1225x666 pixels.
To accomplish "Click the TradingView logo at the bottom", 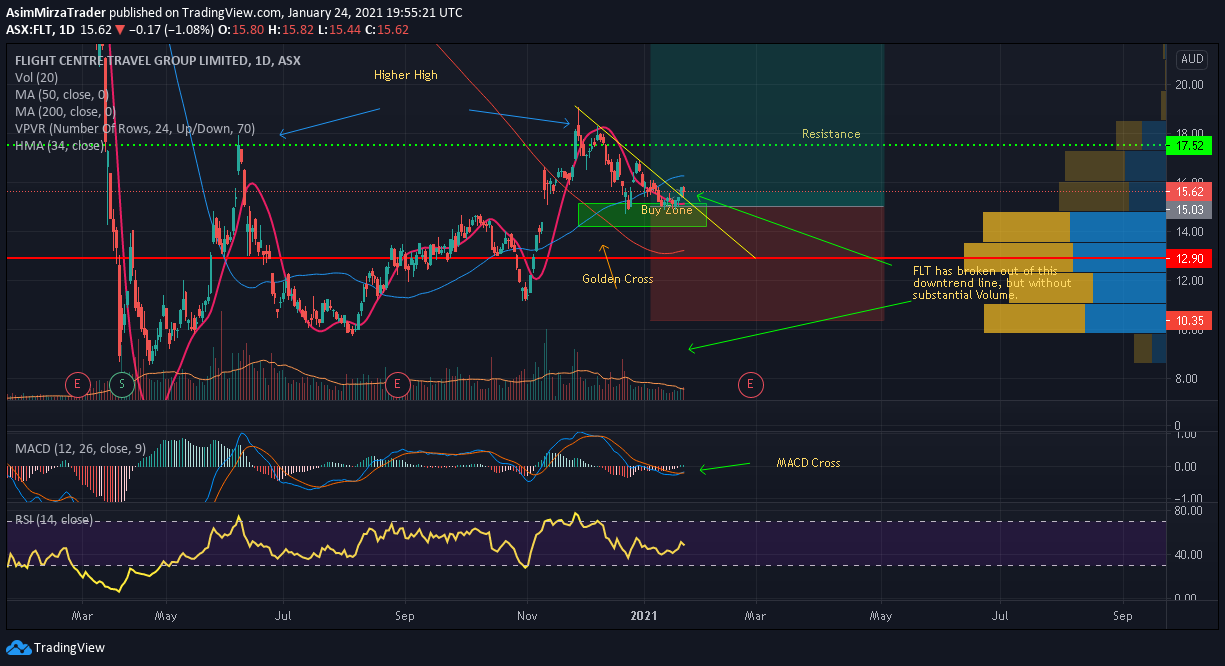I will (x=56, y=647).
